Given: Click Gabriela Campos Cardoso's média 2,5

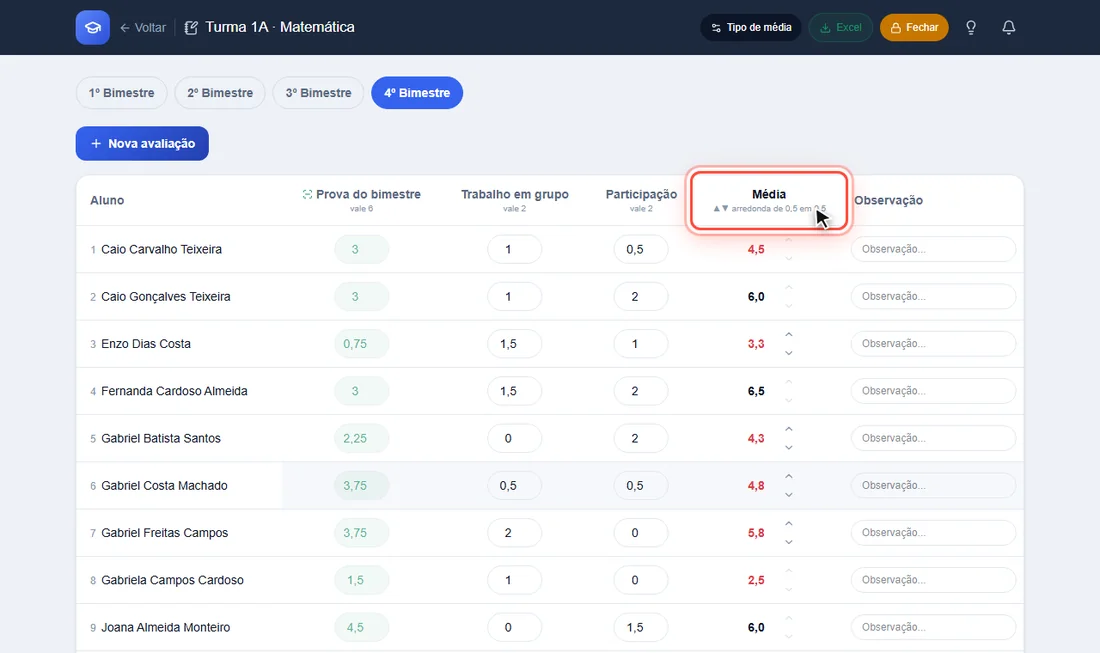Looking at the screenshot, I should (x=756, y=580).
